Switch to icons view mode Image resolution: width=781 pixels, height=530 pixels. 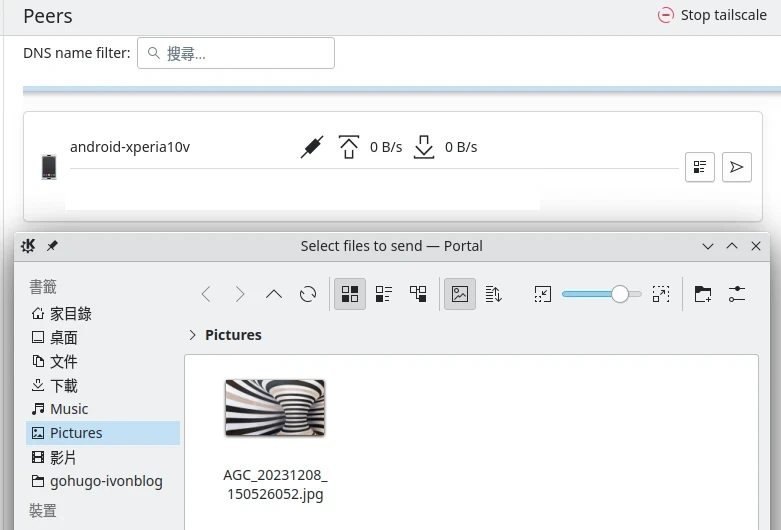tap(350, 294)
